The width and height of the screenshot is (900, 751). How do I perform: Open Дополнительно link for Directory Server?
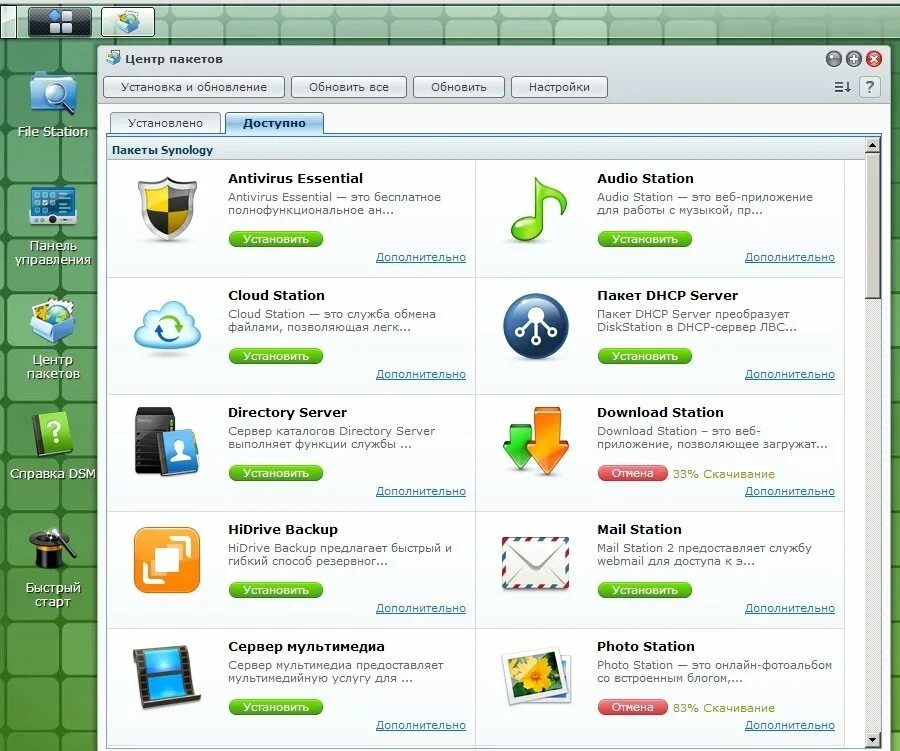[421, 491]
